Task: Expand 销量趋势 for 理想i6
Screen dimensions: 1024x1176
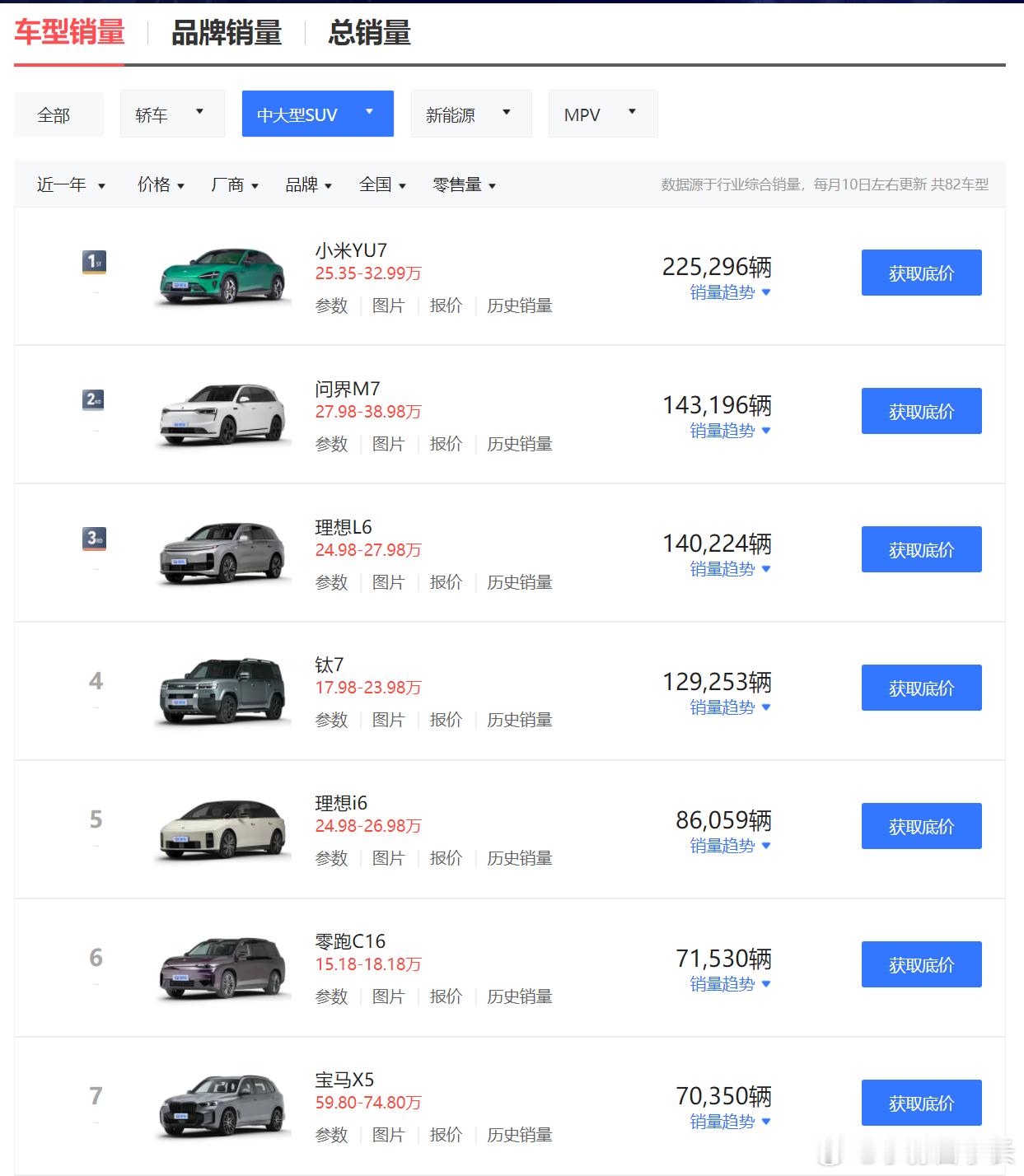Action: coord(730,846)
